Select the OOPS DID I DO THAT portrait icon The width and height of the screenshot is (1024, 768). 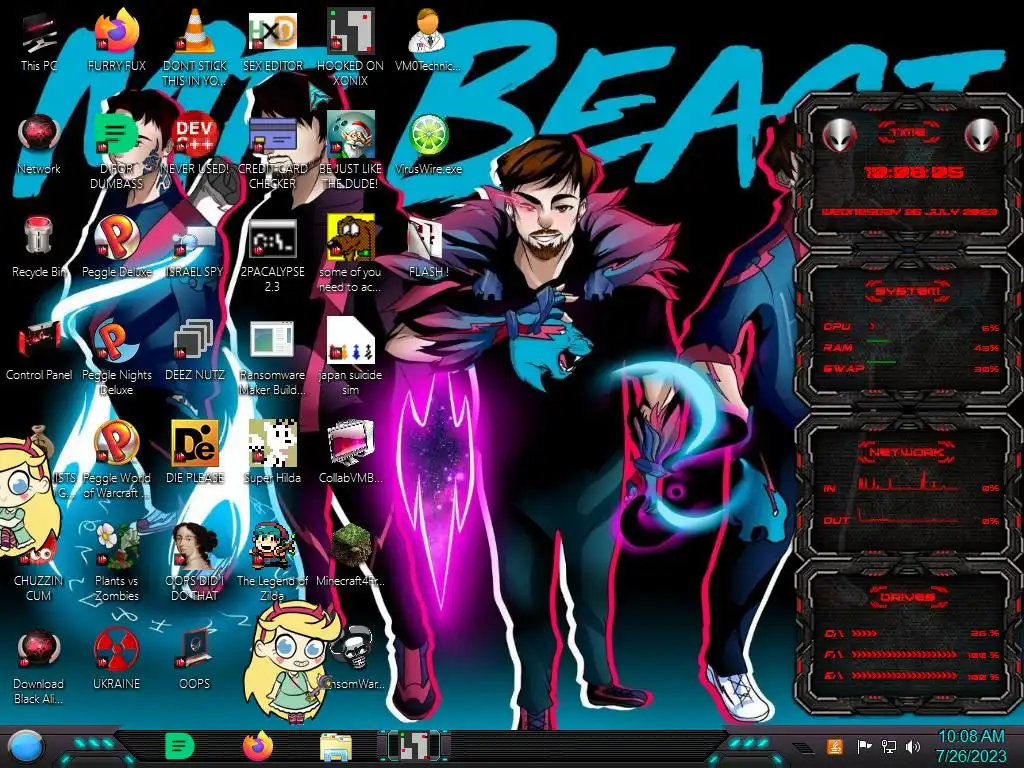(195, 563)
